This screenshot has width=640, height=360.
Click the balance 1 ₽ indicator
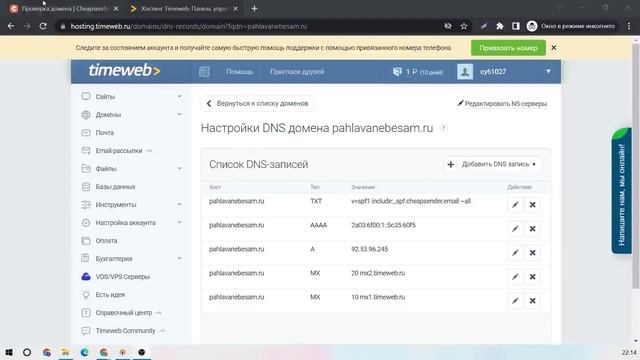click(418, 72)
